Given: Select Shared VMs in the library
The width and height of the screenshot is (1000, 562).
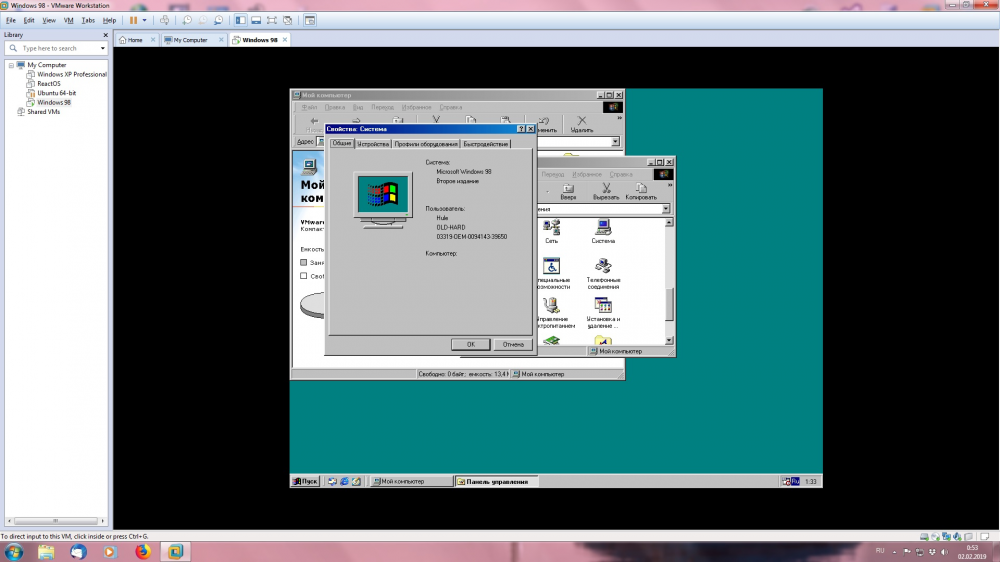Looking at the screenshot, I should coord(43,112).
